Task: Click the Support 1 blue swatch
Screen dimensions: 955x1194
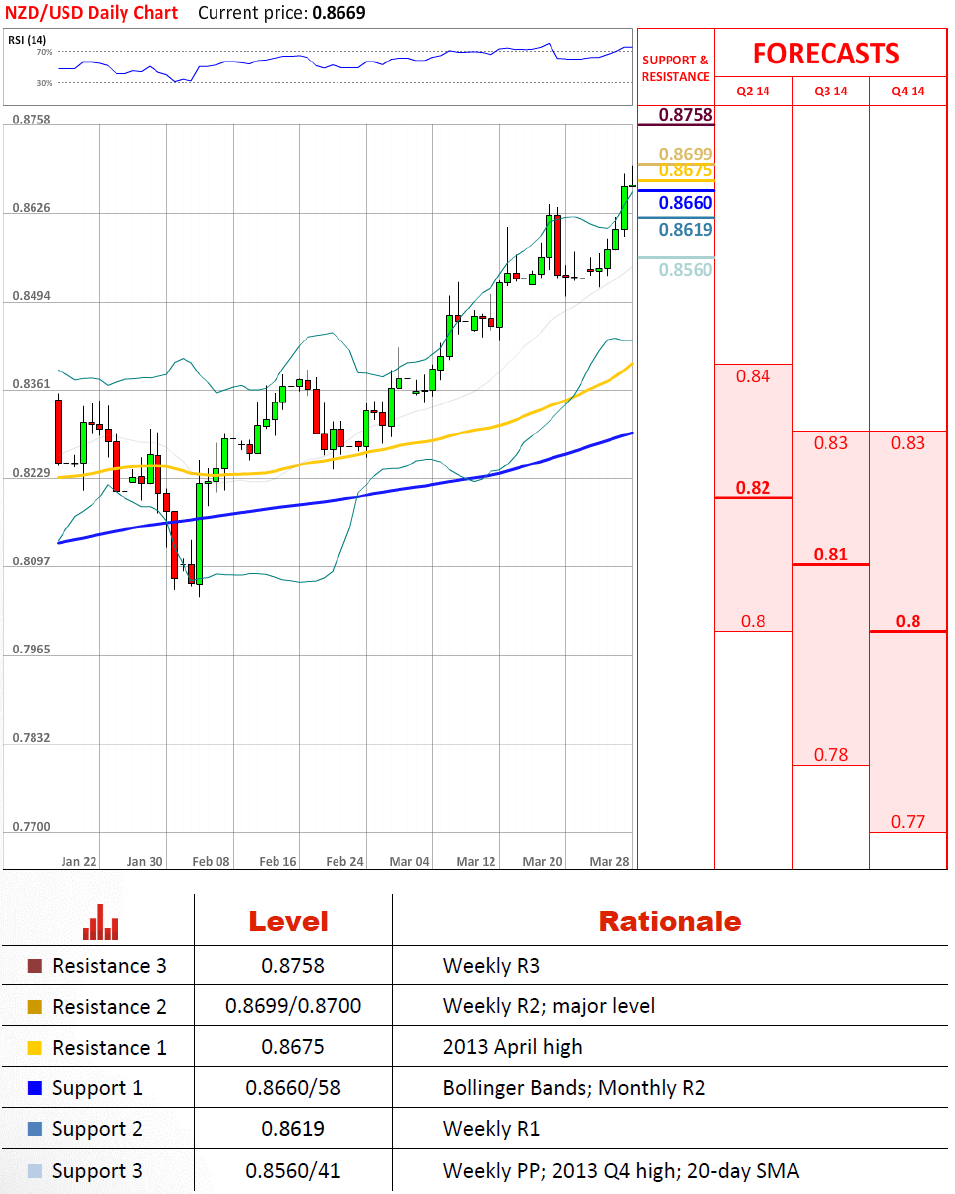Action: (x=34, y=1088)
